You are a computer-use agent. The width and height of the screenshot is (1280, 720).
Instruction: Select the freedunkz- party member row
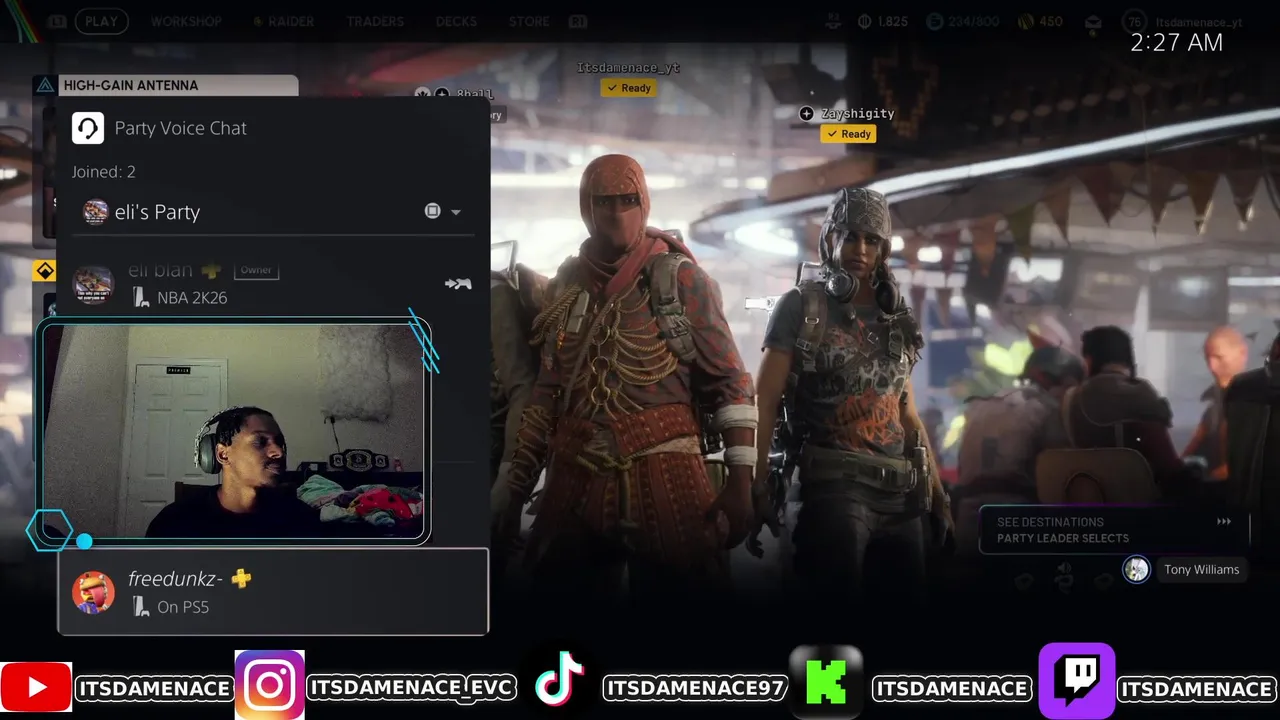[x=273, y=591]
